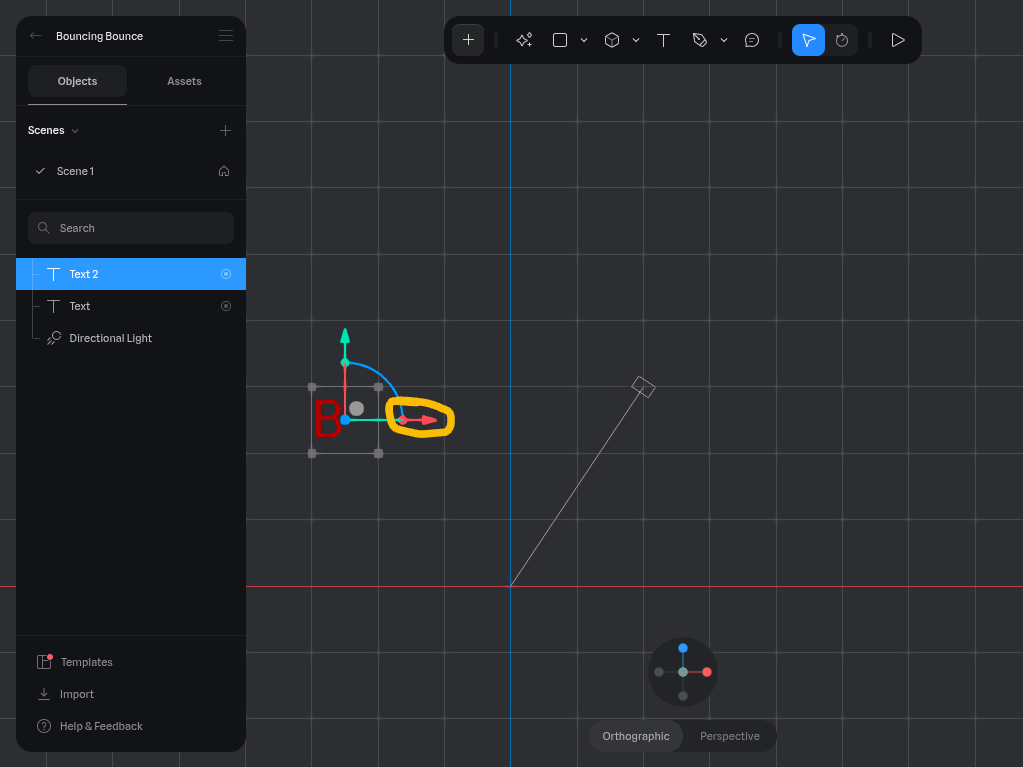Activate the select cursor mode
1023x767 pixels.
click(x=808, y=40)
